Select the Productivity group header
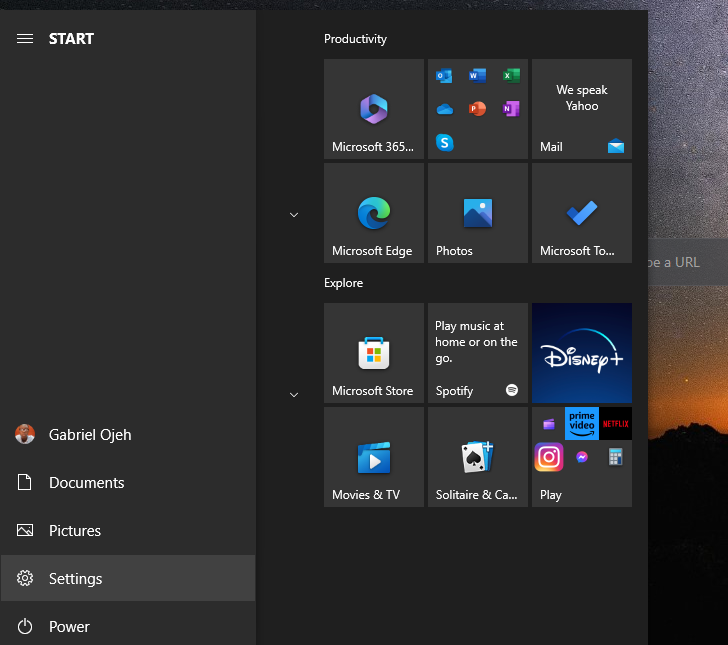This screenshot has width=728, height=645. (x=355, y=39)
